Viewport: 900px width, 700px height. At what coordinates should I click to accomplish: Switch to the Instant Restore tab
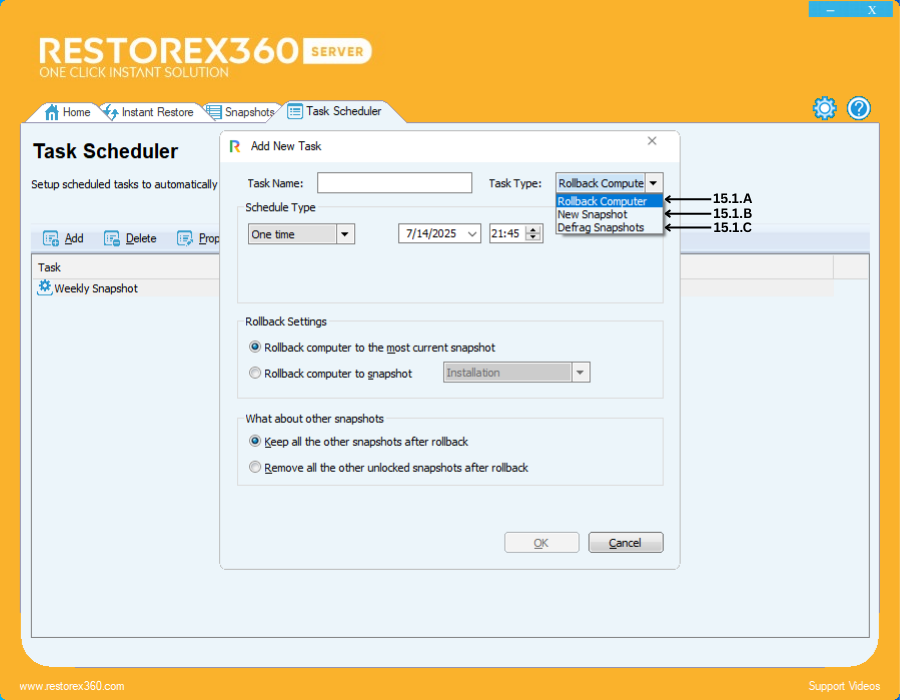(149, 112)
